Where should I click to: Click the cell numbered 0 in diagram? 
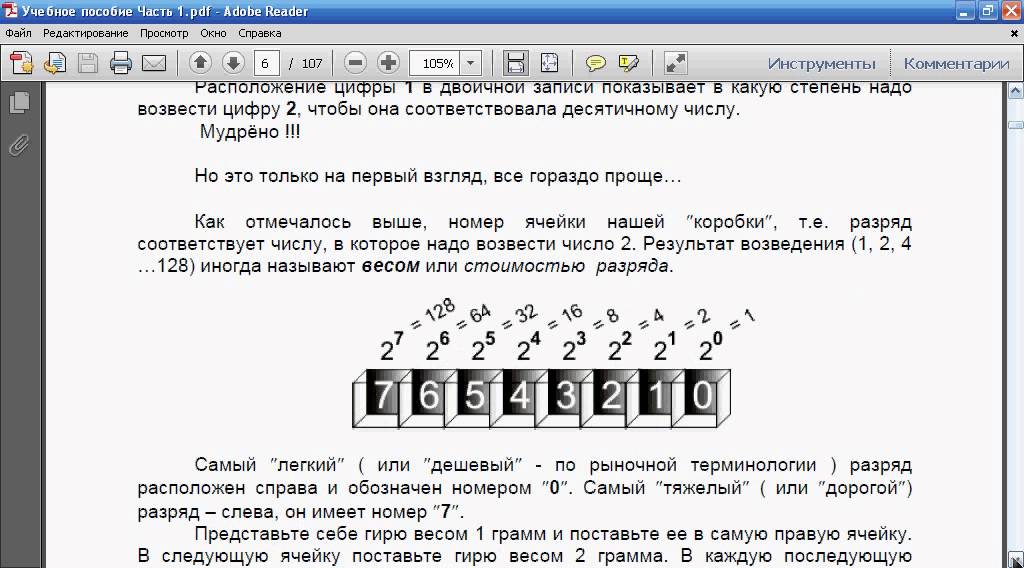coord(701,394)
